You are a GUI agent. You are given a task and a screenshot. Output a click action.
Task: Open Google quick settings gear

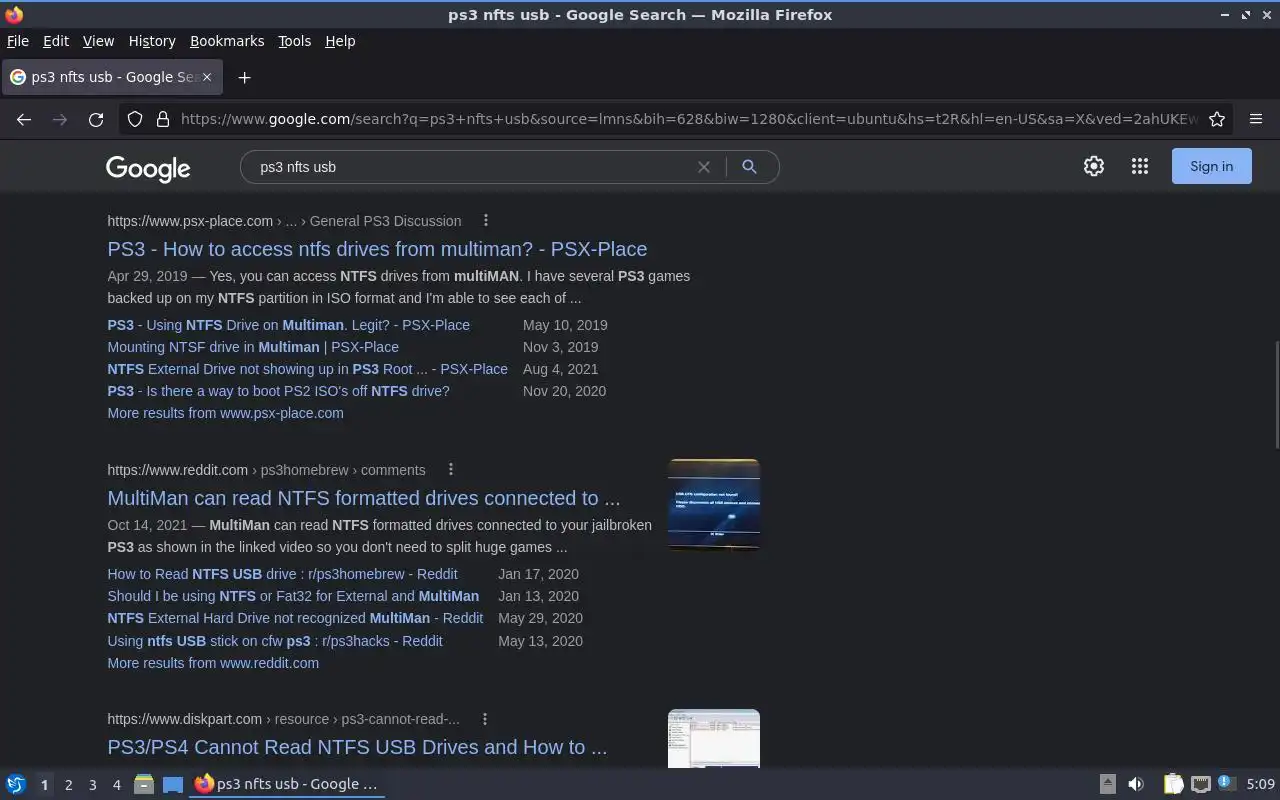1094,167
